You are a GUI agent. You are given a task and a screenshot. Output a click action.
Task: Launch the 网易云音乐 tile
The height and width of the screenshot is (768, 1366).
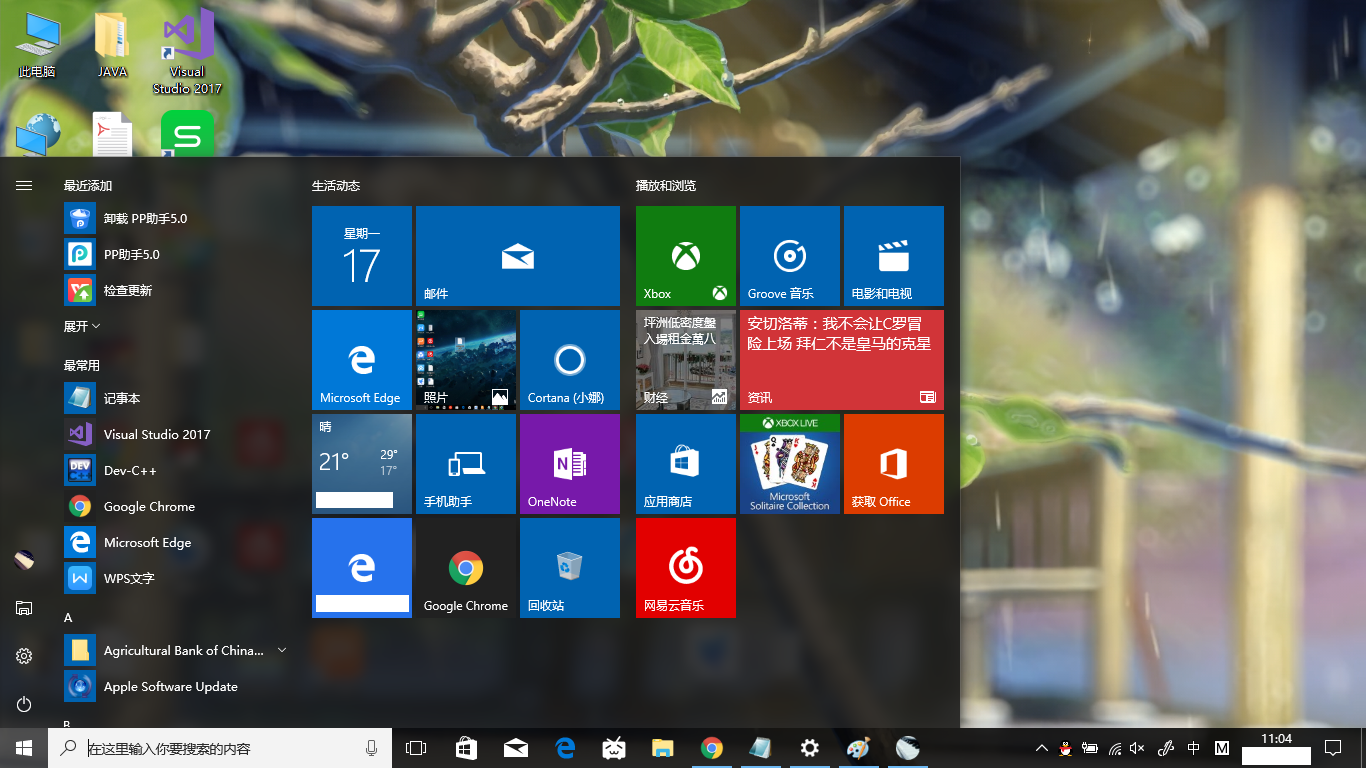coord(686,568)
